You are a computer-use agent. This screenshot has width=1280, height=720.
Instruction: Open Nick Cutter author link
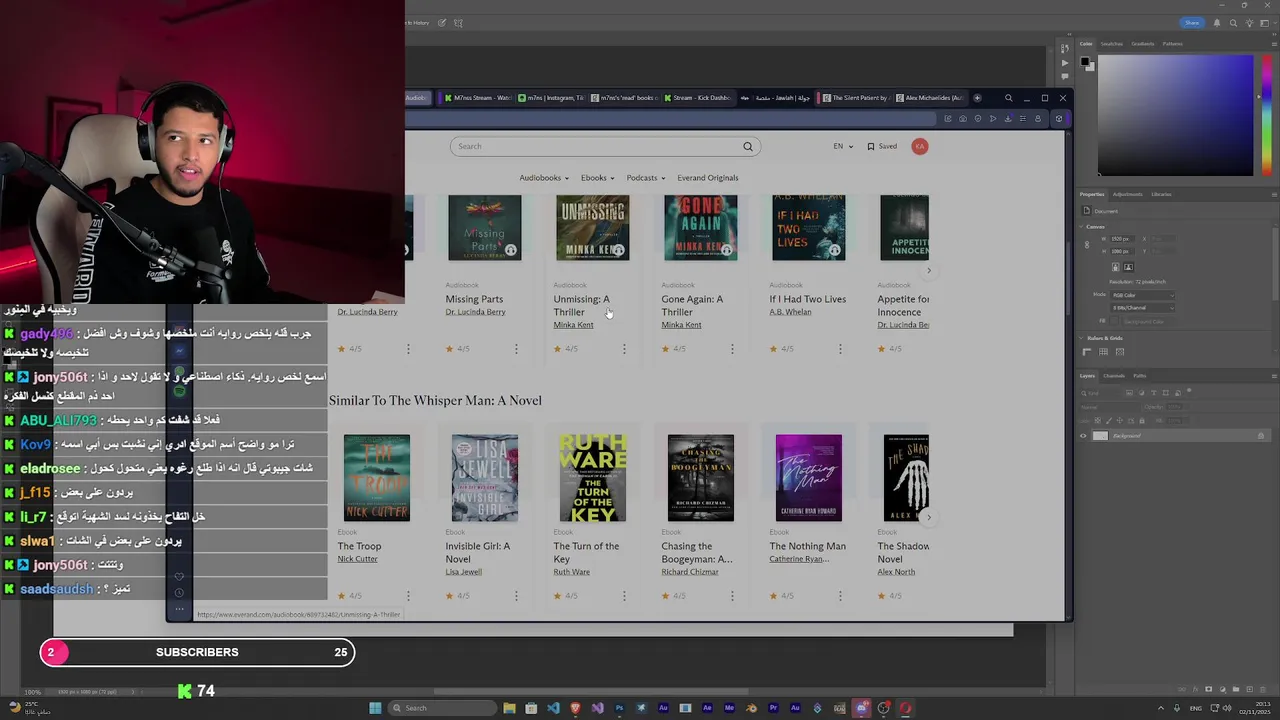click(x=357, y=559)
